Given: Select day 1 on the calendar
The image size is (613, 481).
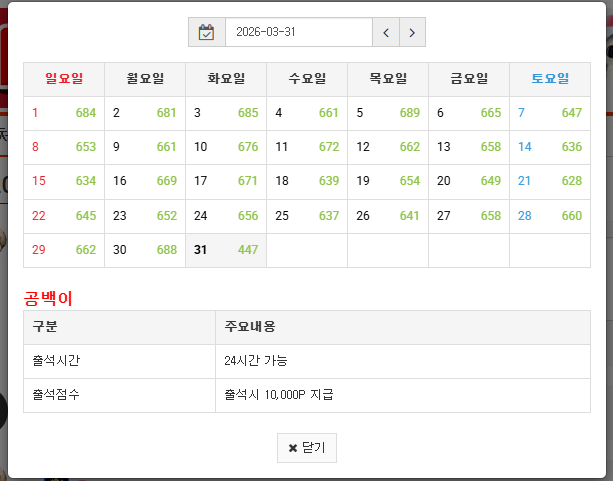Looking at the screenshot, I should pos(36,113).
